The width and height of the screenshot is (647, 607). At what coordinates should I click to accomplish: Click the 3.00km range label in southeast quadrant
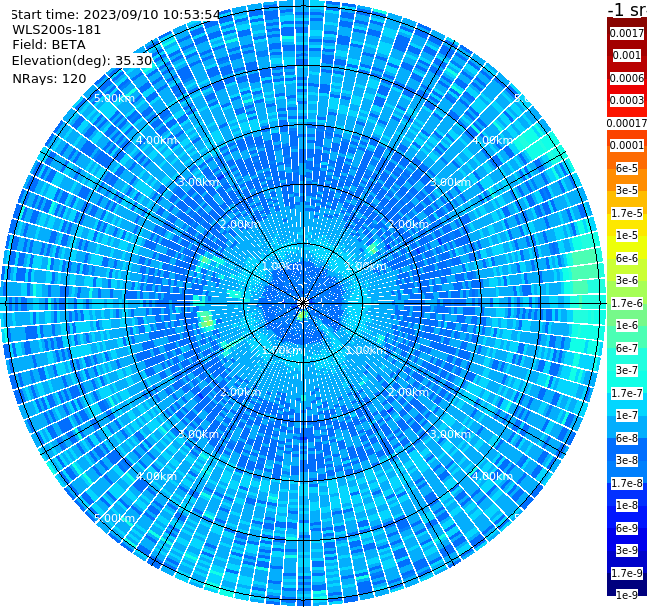pos(450,434)
